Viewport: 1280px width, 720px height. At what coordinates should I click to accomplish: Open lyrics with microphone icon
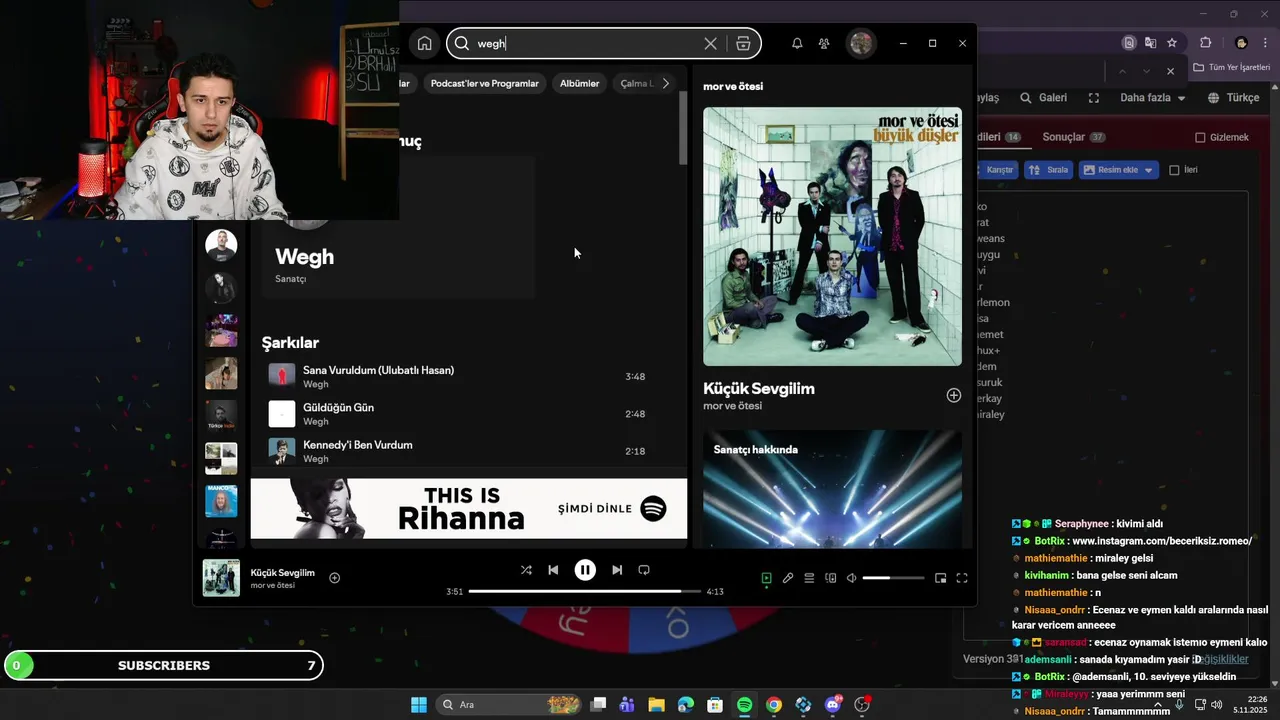[788, 578]
